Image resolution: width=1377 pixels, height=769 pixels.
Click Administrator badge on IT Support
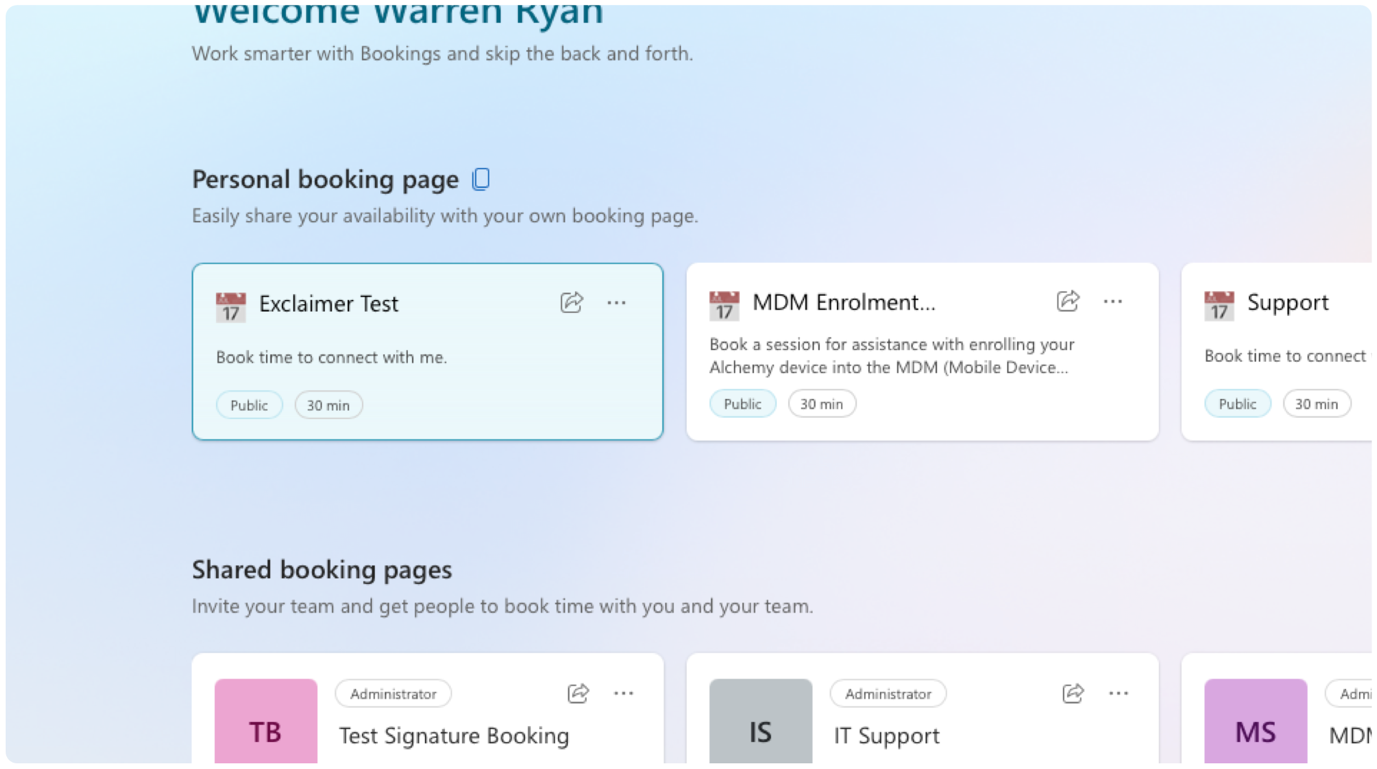(888, 694)
